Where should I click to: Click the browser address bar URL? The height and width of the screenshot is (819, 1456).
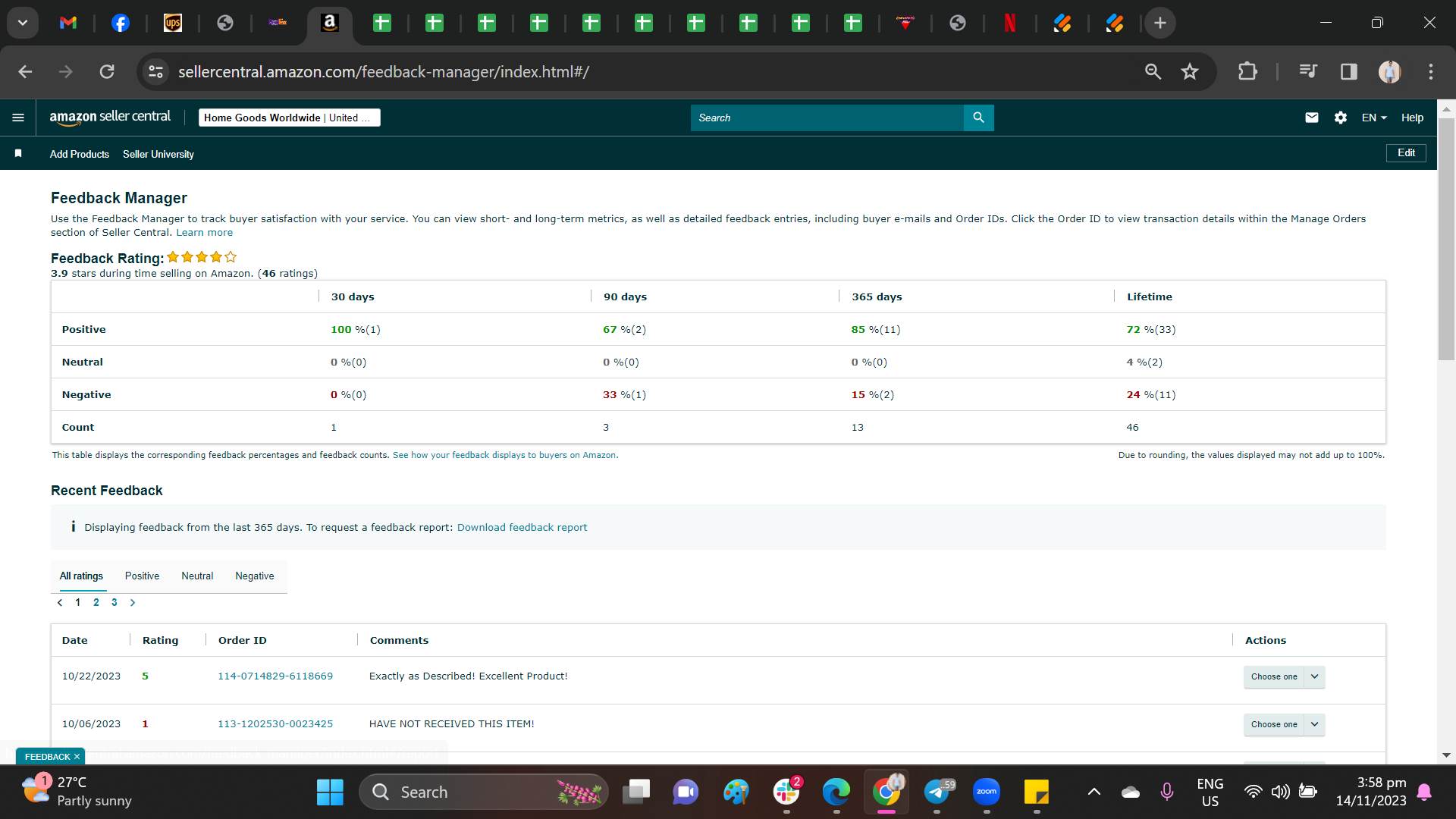(x=384, y=71)
